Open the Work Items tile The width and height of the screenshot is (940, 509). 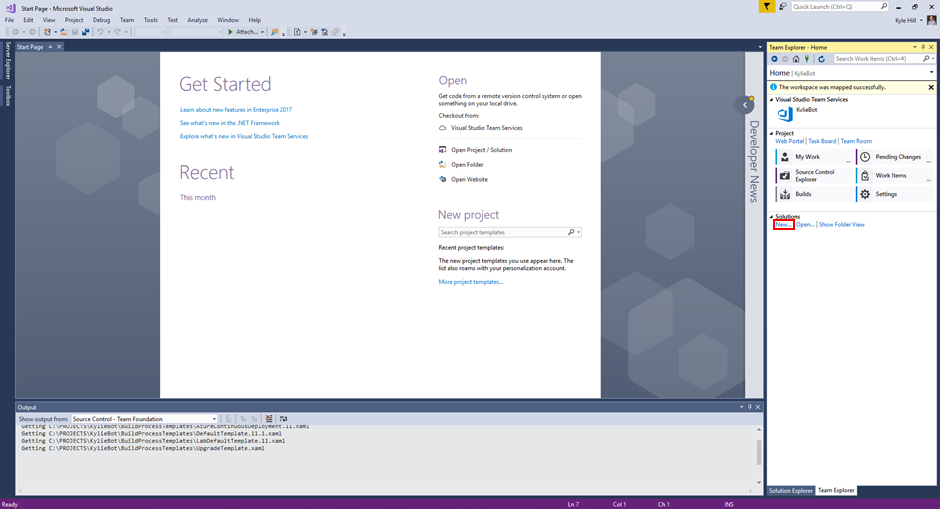tap(894, 176)
